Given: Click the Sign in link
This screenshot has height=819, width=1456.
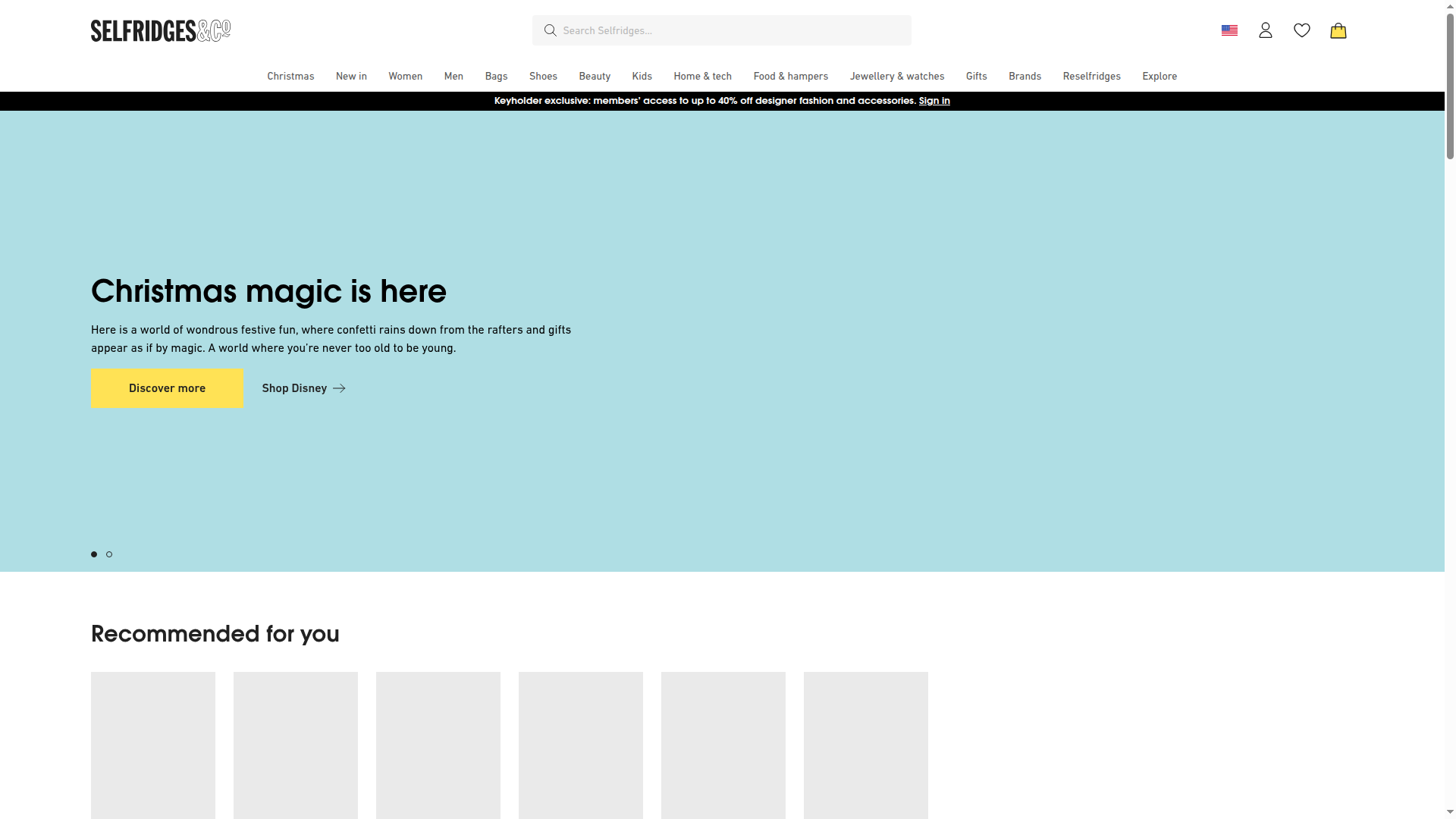Looking at the screenshot, I should click(x=934, y=100).
